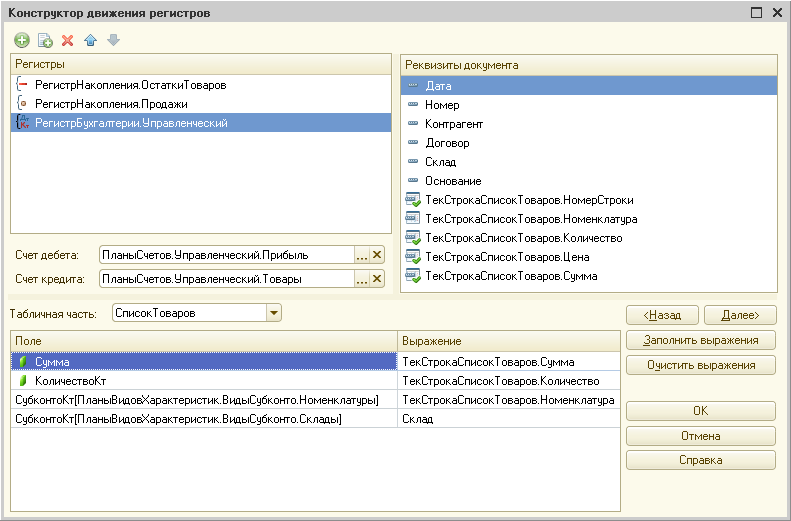The height and width of the screenshot is (521, 791).
Task: Click the Copy register toolbar icon
Action: [44, 40]
